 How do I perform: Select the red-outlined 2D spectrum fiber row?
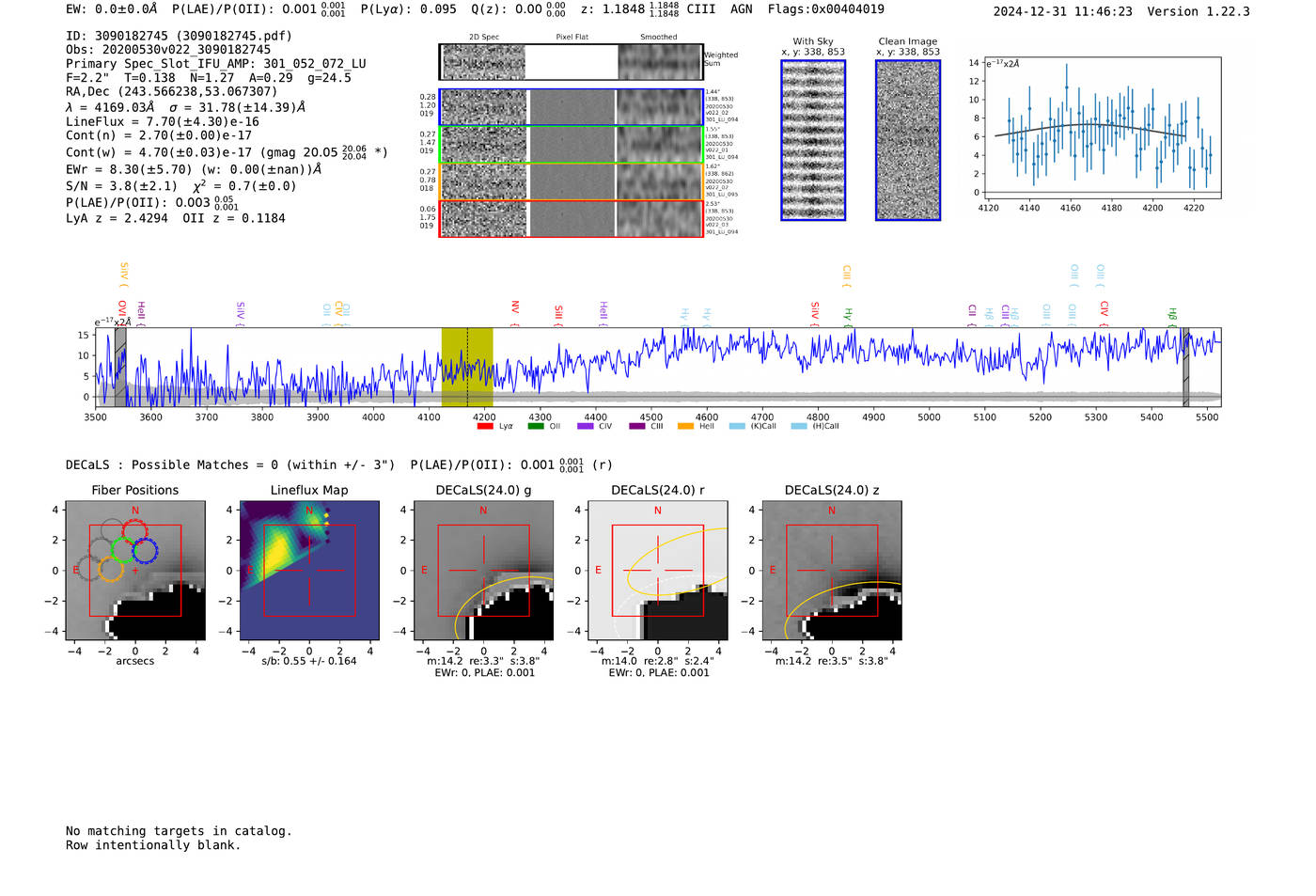click(x=571, y=218)
